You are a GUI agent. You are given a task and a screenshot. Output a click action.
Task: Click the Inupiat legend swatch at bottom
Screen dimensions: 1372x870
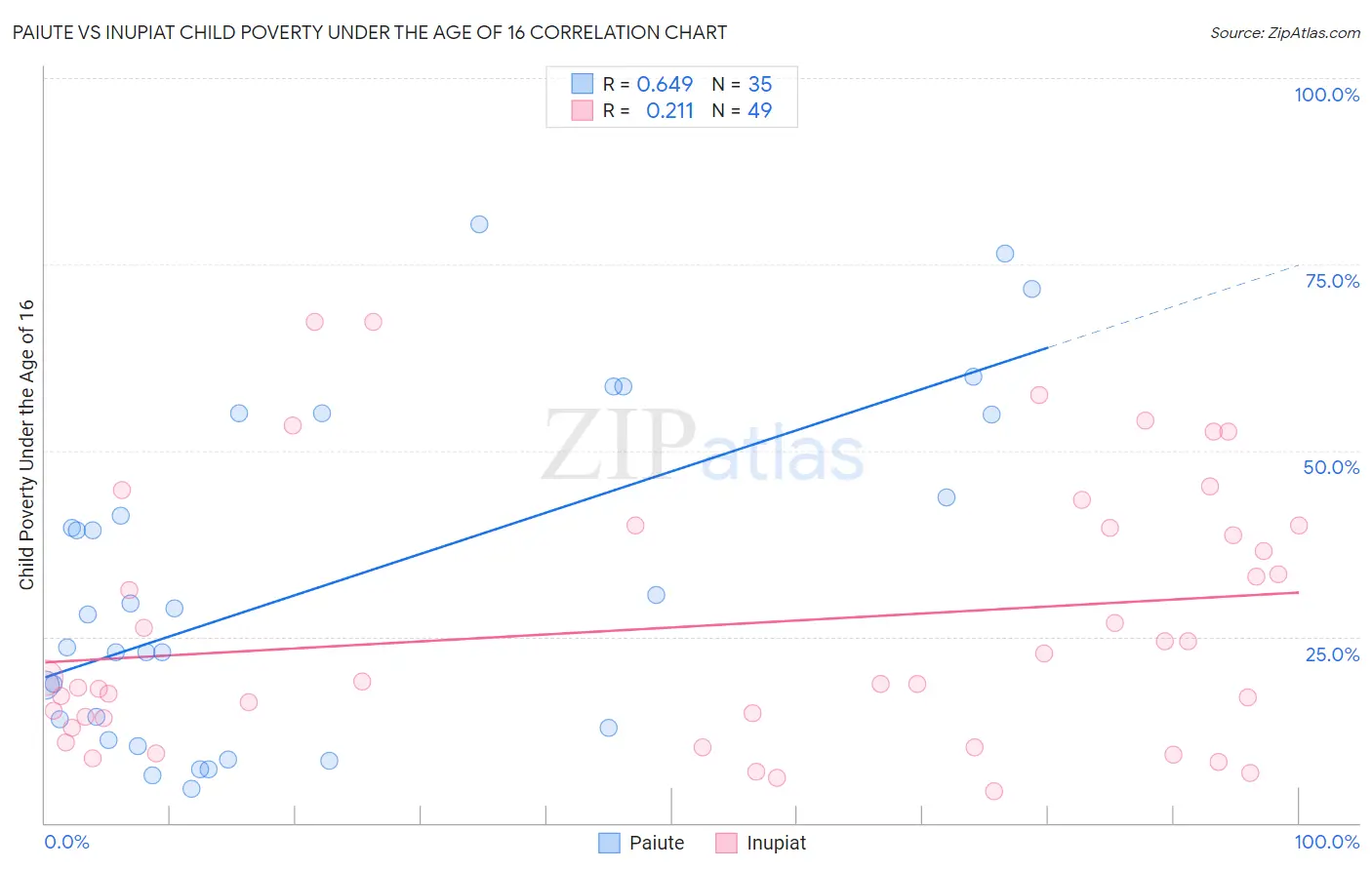click(x=726, y=843)
